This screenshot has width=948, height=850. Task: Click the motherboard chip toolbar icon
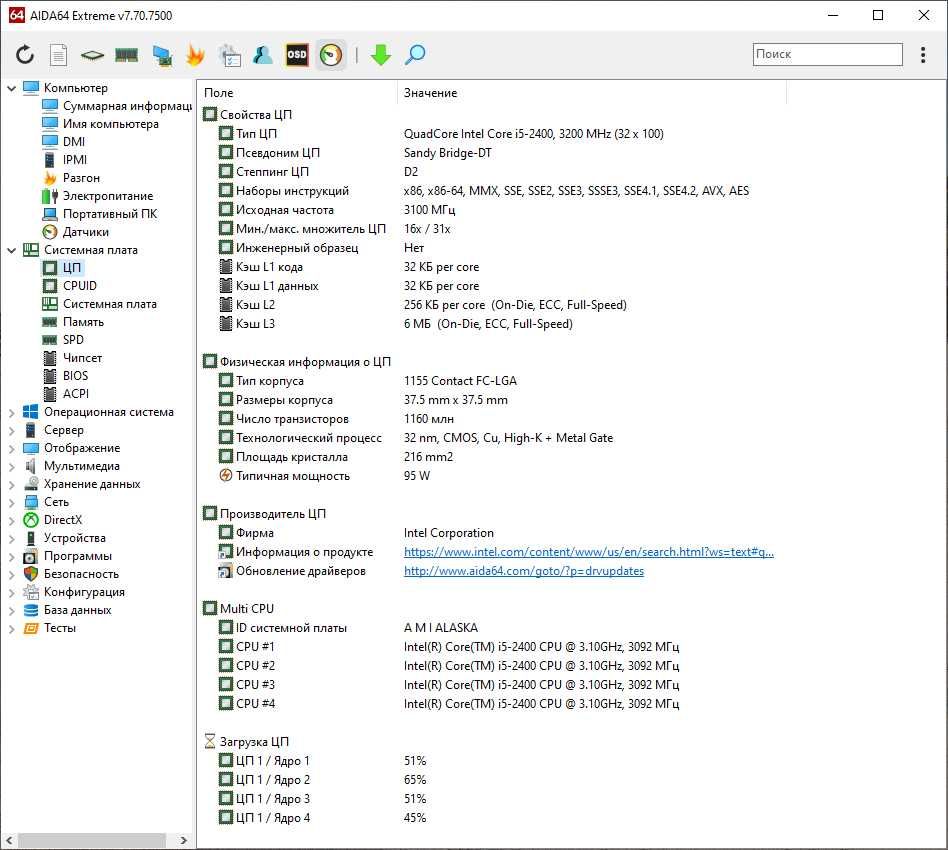point(92,56)
